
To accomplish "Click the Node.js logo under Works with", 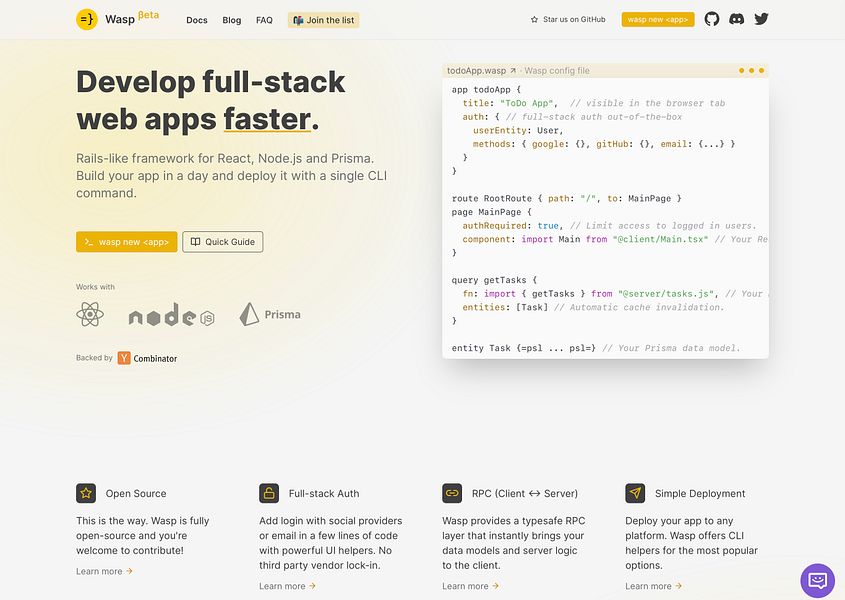I will 171,315.
